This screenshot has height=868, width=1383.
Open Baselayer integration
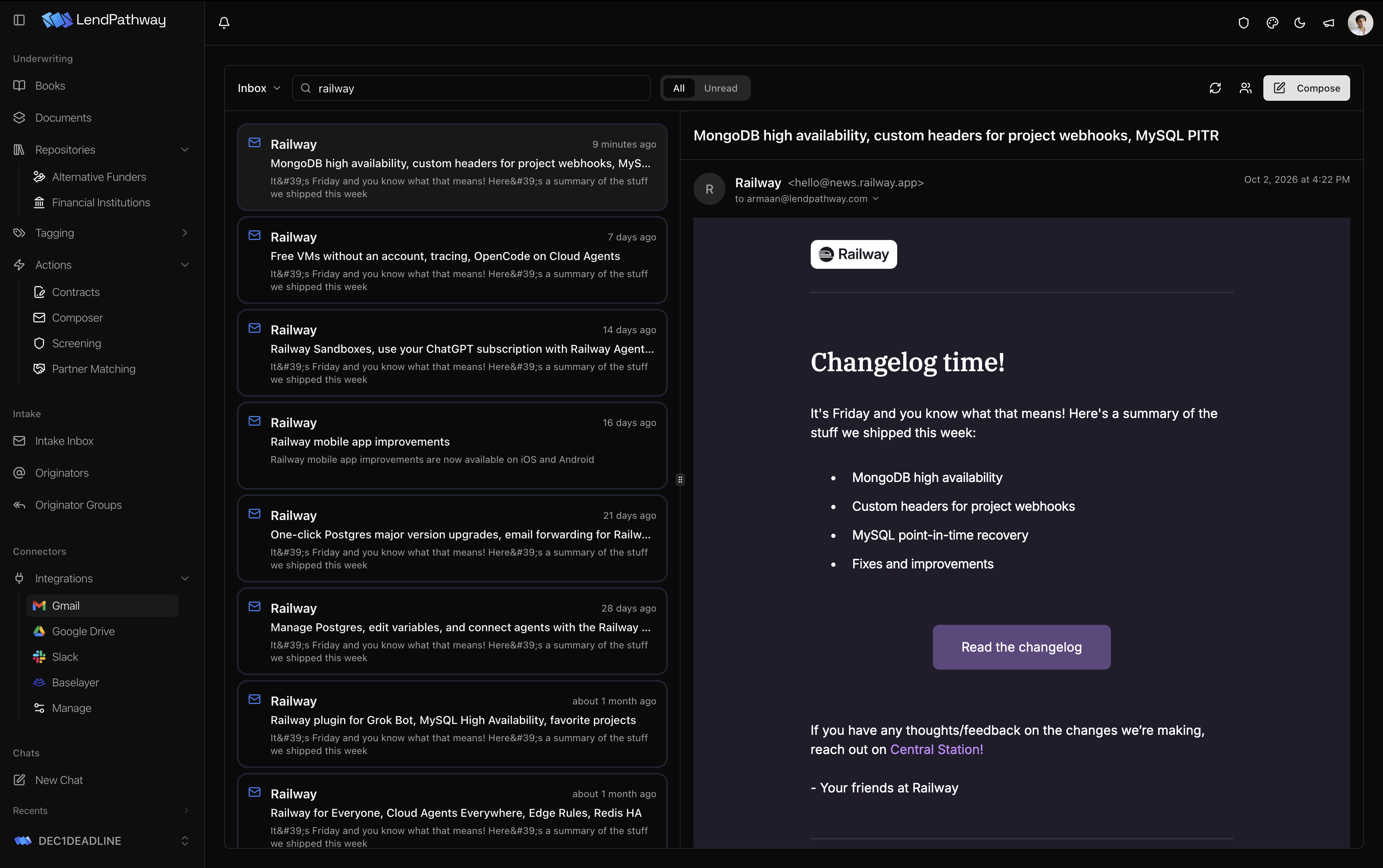click(75, 682)
